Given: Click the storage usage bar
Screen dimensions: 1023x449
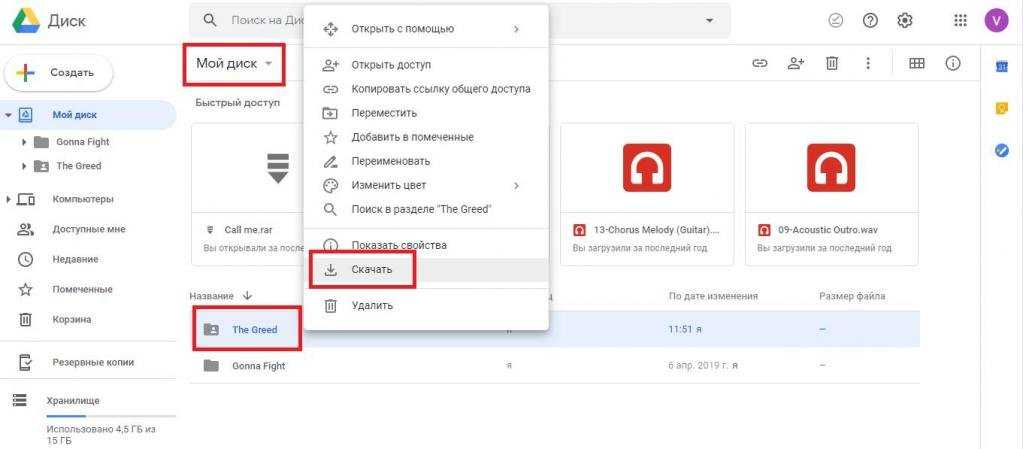Looking at the screenshot, I should (x=110, y=414).
